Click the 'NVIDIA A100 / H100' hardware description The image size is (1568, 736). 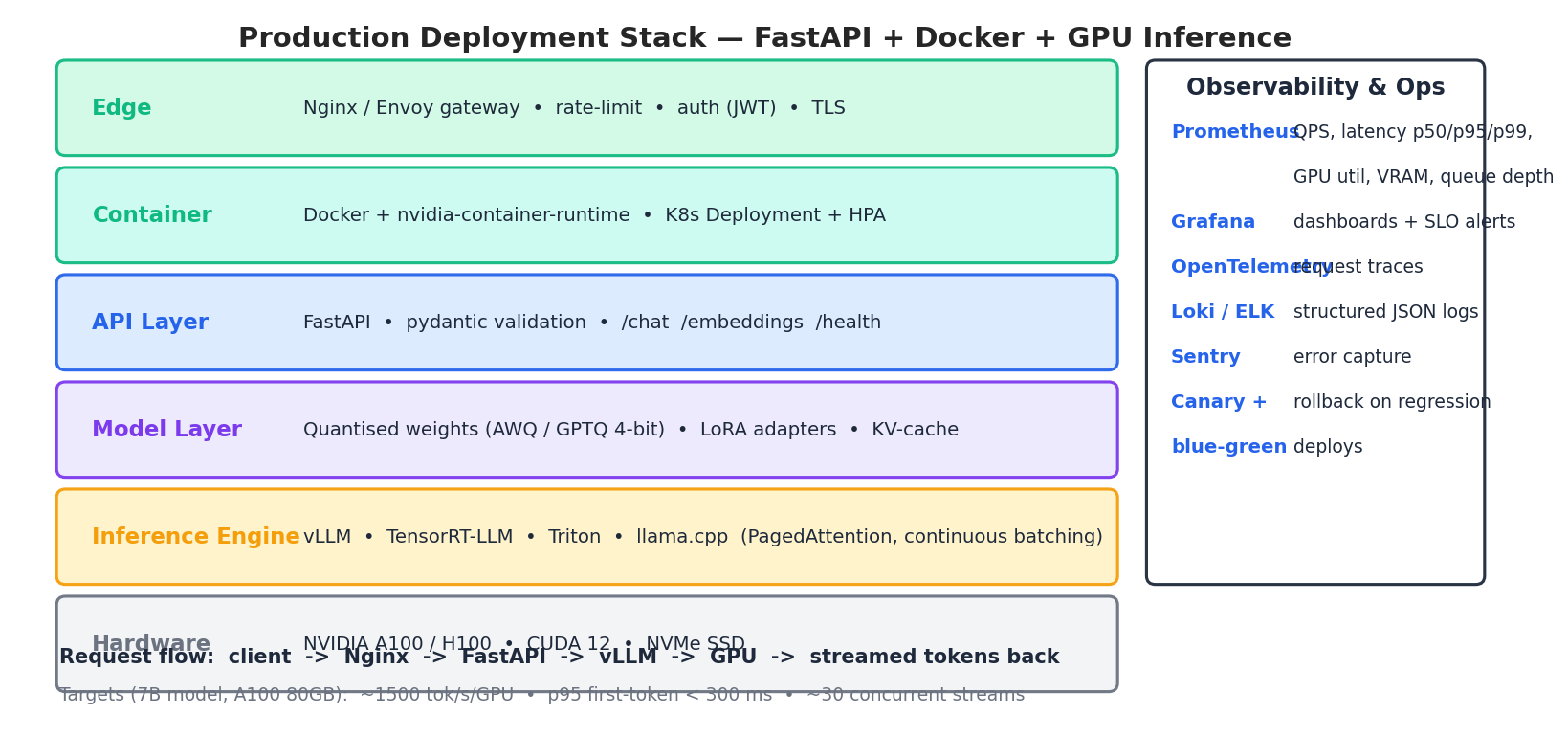(x=524, y=644)
